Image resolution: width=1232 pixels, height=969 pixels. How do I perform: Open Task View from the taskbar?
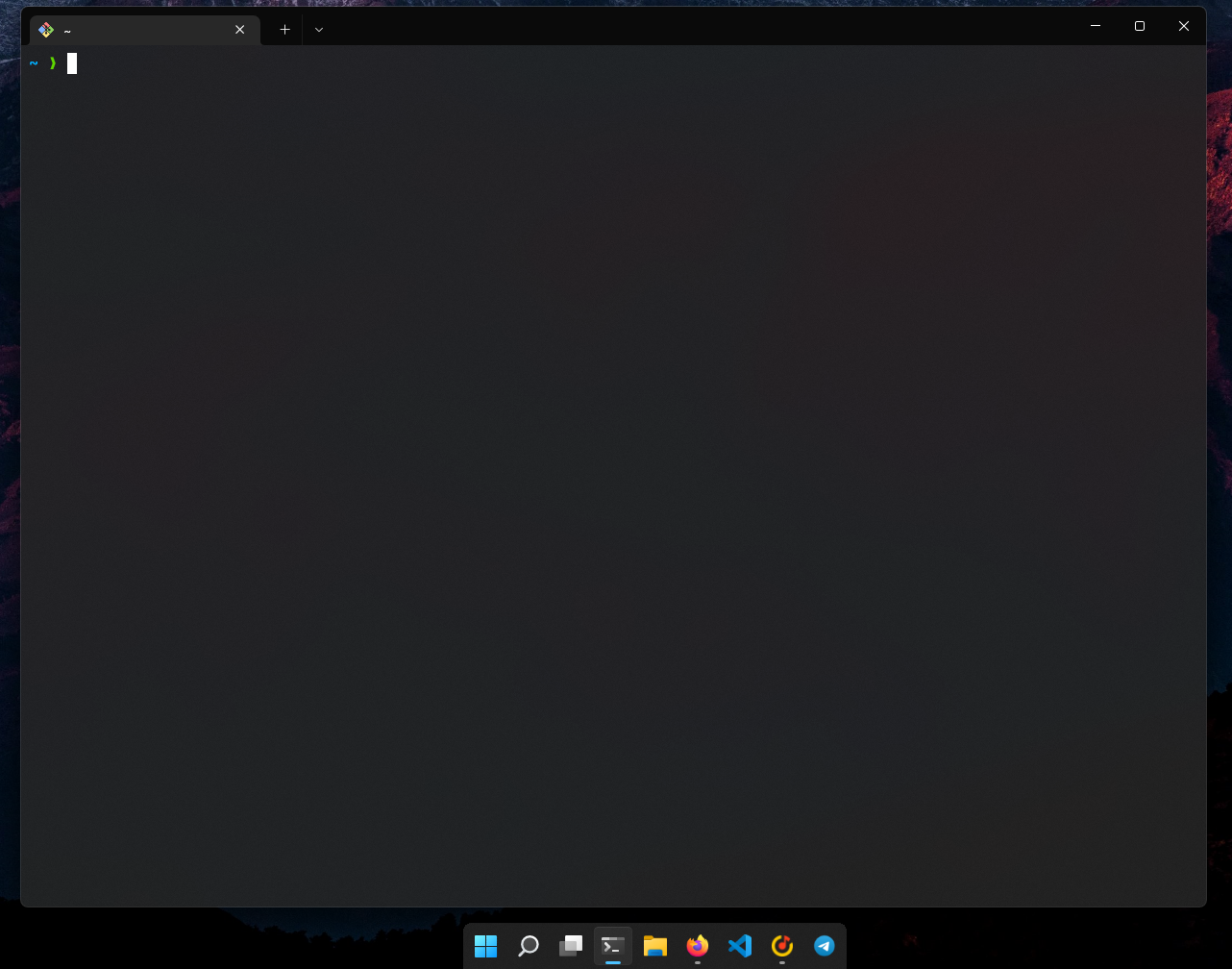570,946
